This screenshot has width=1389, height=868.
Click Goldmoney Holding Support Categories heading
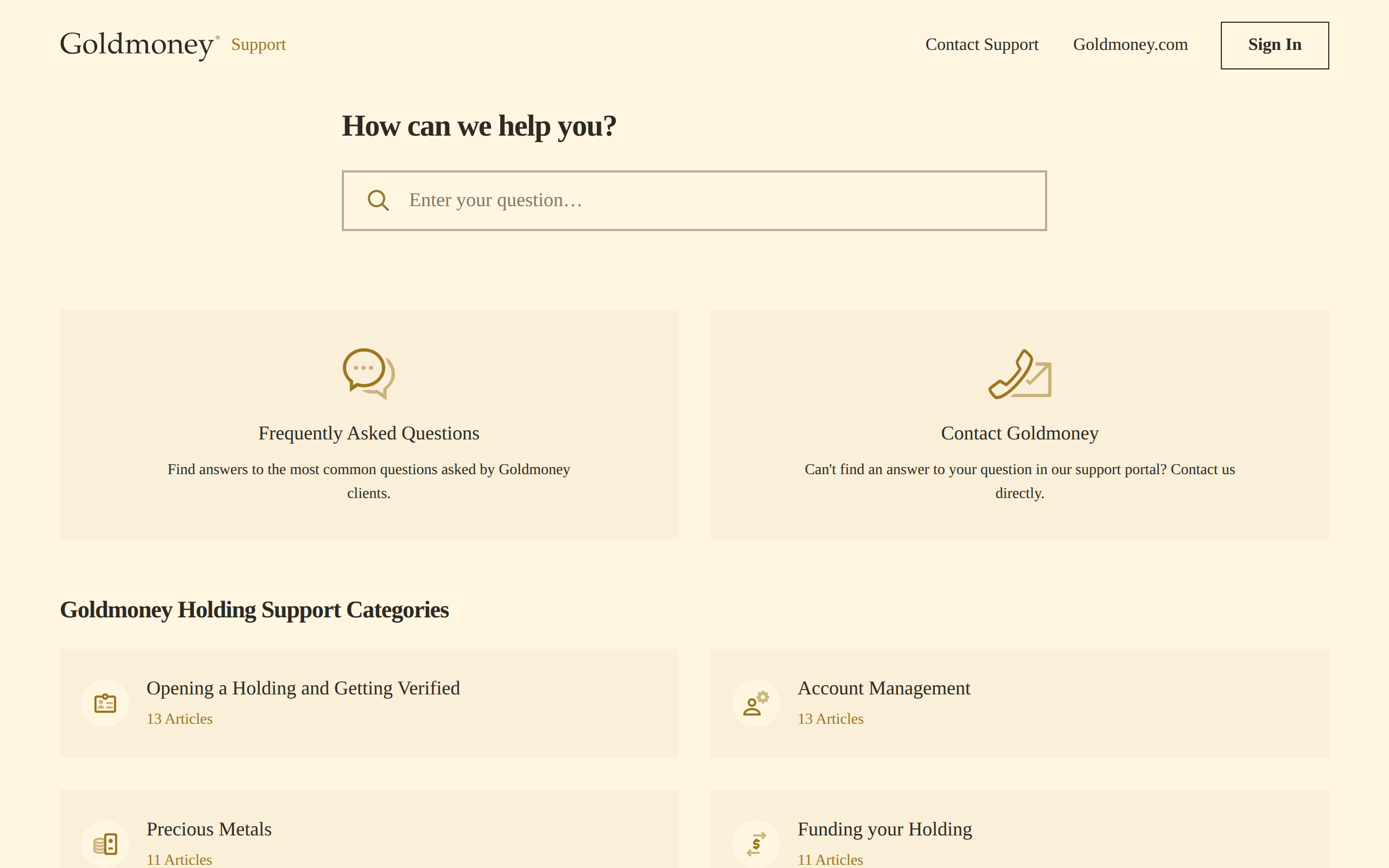[x=254, y=610]
